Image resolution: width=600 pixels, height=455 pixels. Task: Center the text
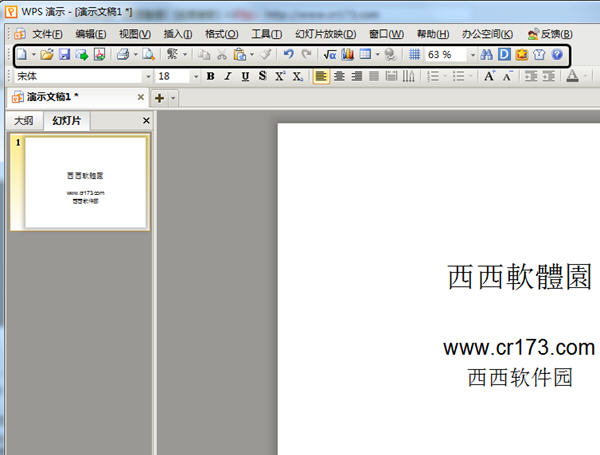(339, 76)
